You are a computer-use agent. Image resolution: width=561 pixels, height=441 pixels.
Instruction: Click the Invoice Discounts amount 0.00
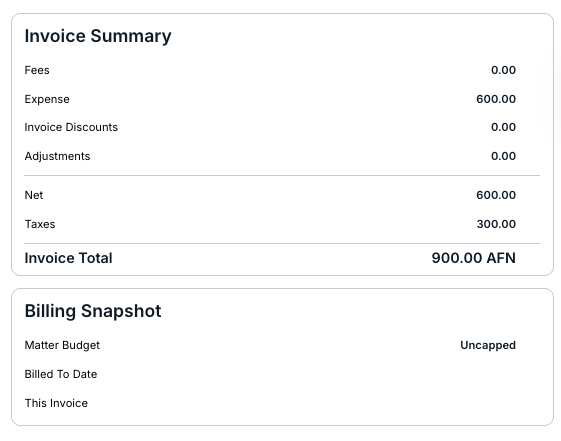503,127
